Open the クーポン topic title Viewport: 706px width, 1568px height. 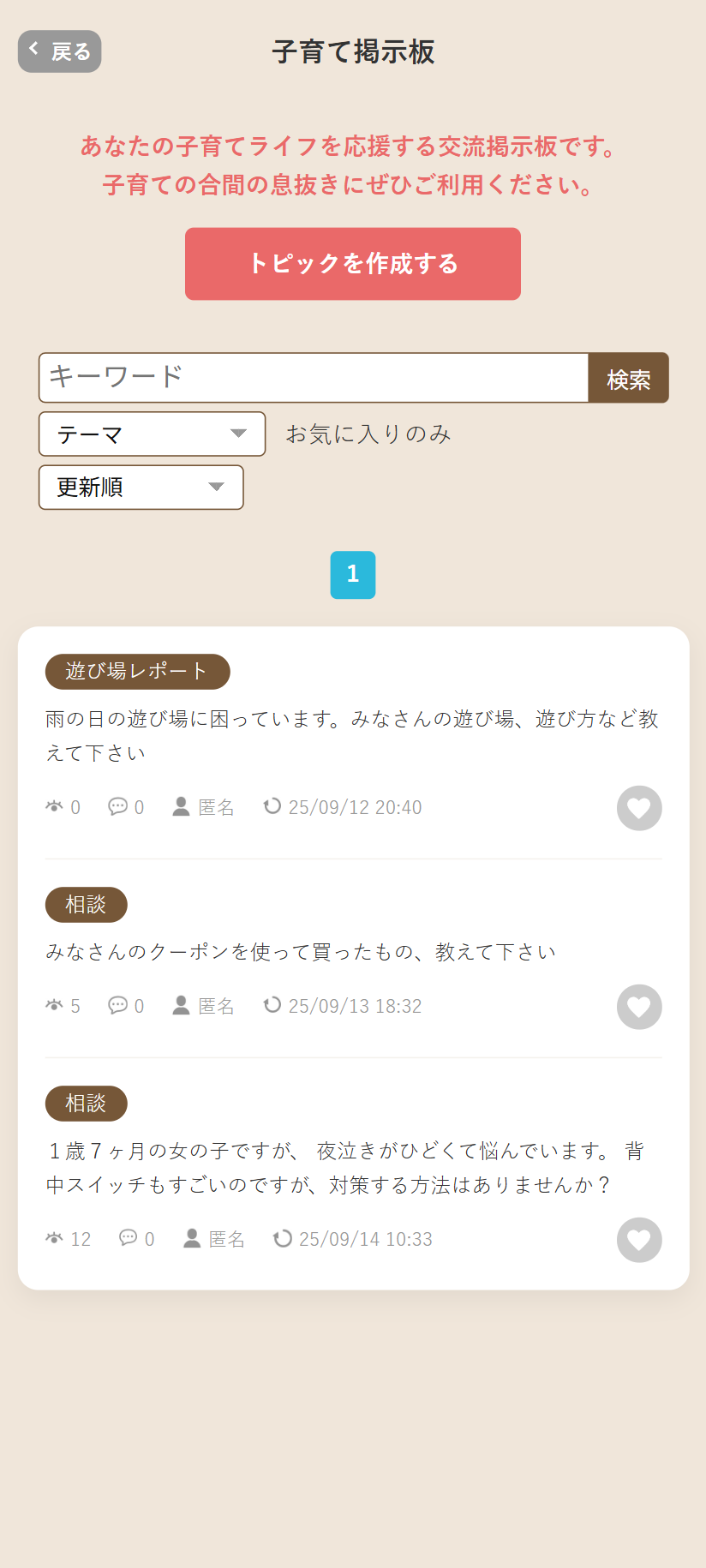point(301,952)
